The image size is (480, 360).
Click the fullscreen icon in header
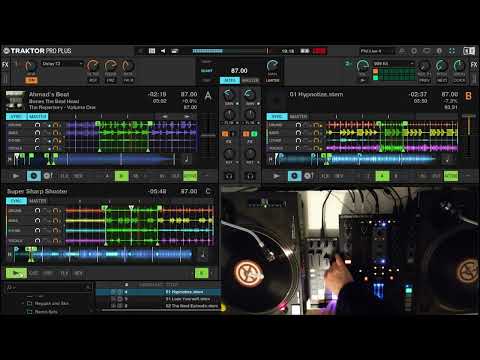pyautogui.click(x=452, y=51)
